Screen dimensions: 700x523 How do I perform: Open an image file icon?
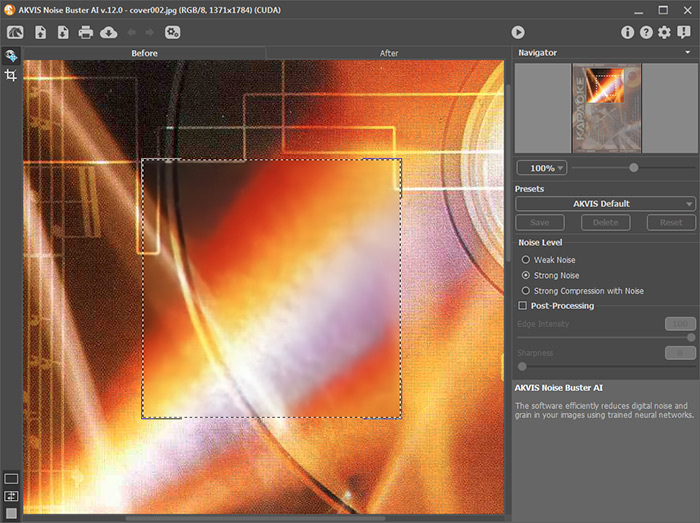[41, 33]
